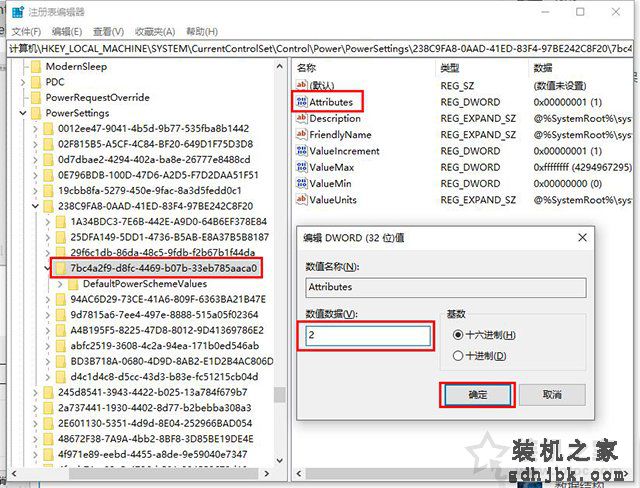
Task: Expand the 245d8541-3943-4422 node
Action: coord(36,393)
